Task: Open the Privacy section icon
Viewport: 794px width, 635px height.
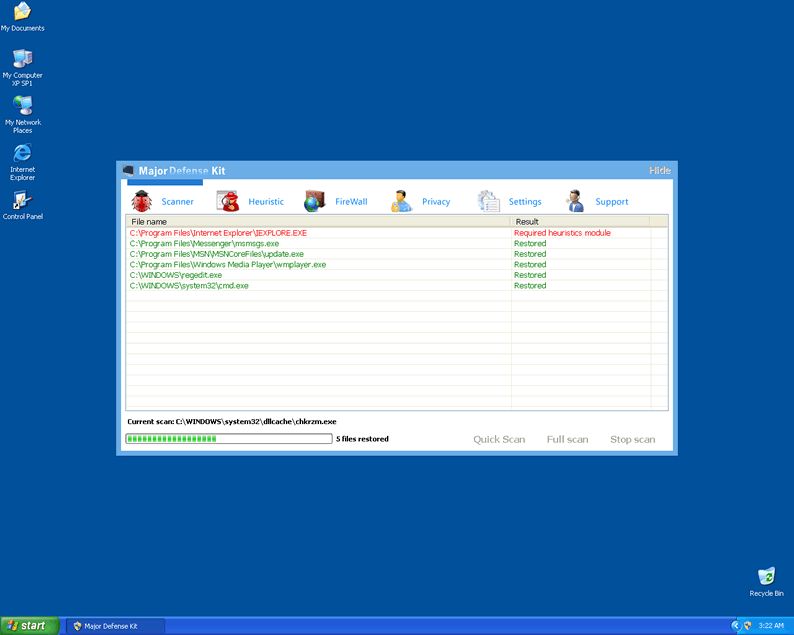Action: [402, 201]
